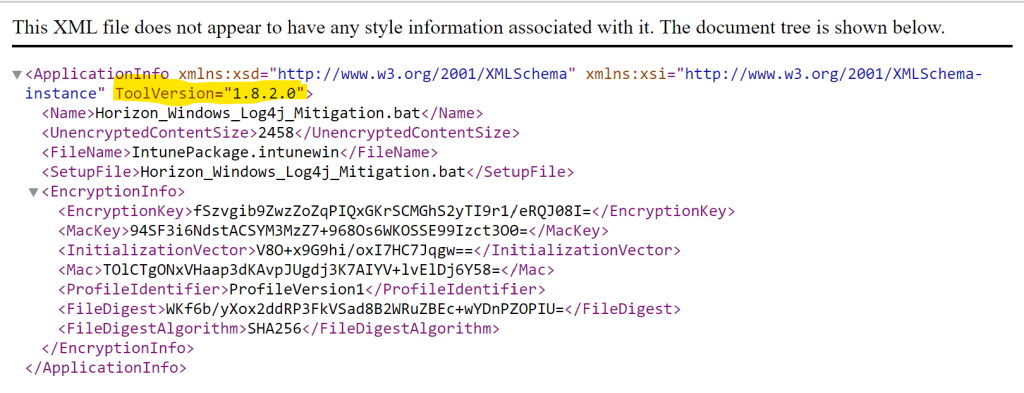
Task: Click the closing </ApplicationInfo> tag
Action: (x=106, y=368)
